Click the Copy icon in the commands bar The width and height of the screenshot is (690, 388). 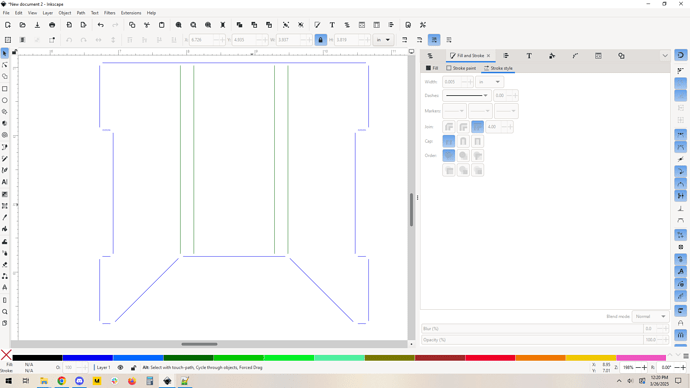pos(132,25)
